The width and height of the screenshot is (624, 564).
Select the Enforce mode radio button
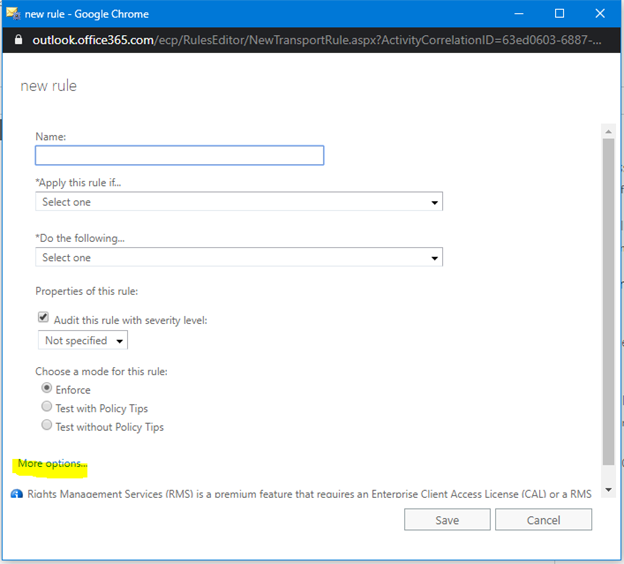click(x=47, y=388)
